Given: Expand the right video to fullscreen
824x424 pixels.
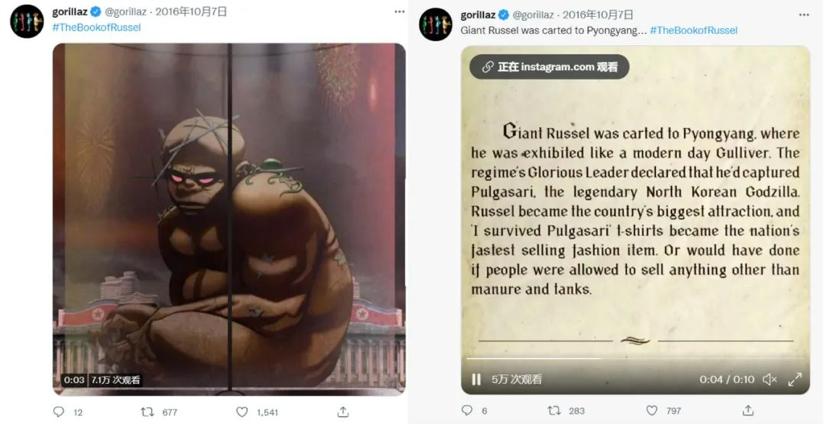Looking at the screenshot, I should (x=795, y=379).
